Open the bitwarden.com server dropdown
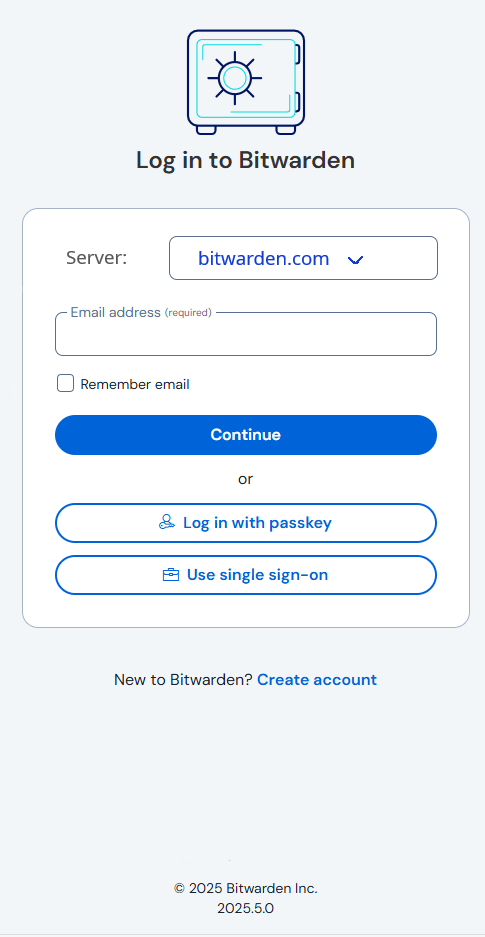485x937 pixels. pos(303,258)
